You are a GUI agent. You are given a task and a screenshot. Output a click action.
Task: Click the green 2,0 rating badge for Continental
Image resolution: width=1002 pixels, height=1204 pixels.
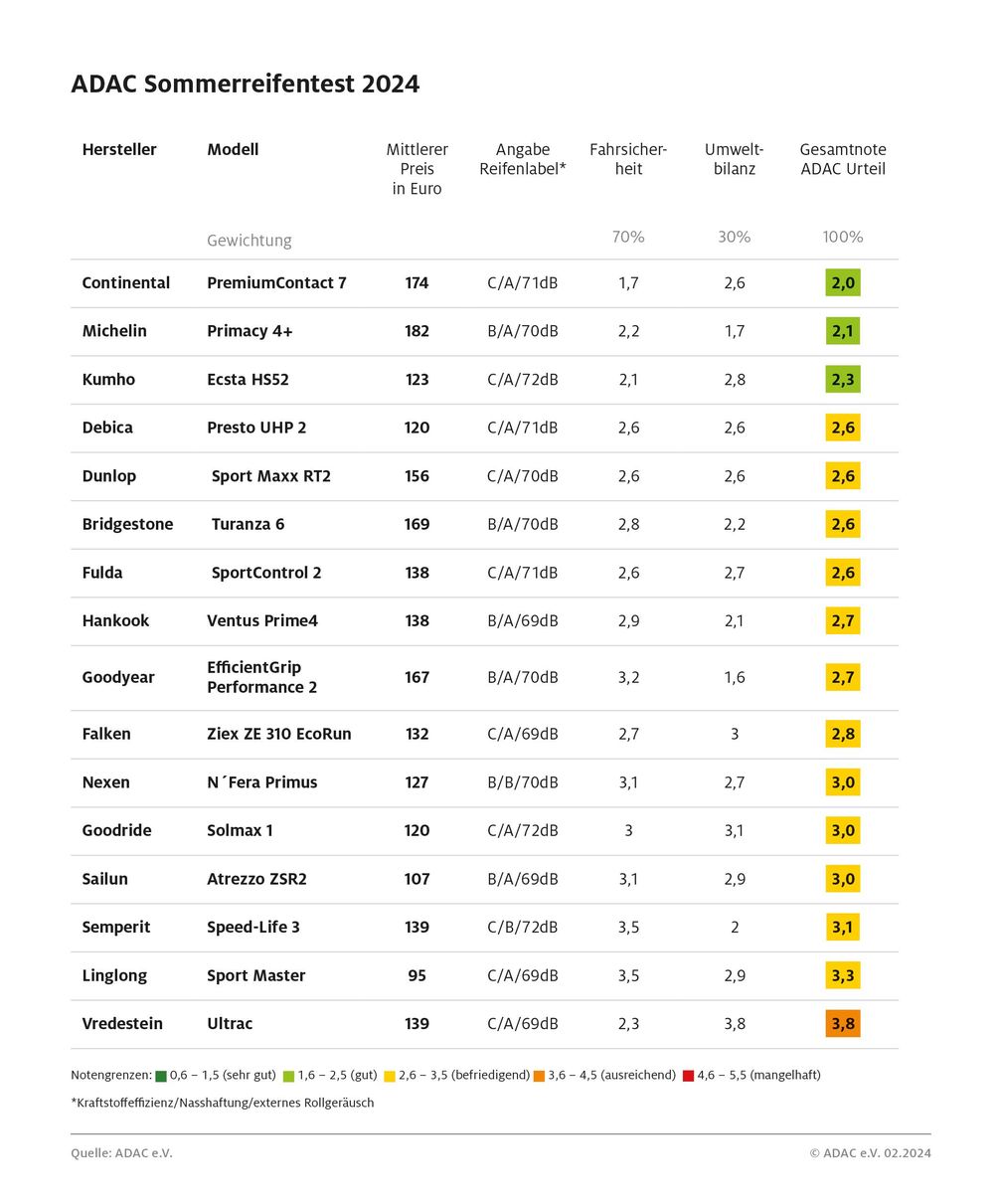842,283
